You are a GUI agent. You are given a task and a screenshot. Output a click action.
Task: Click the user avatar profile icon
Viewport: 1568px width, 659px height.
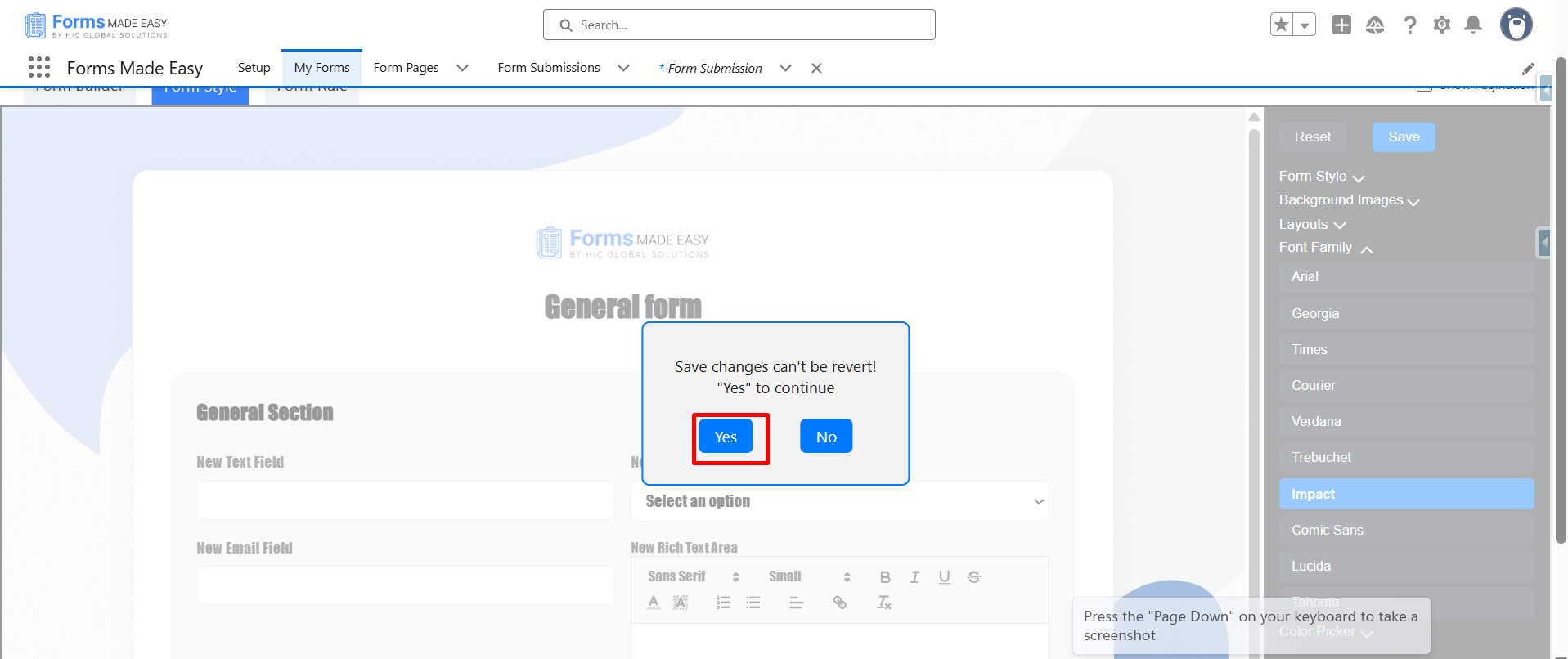pyautogui.click(x=1516, y=25)
